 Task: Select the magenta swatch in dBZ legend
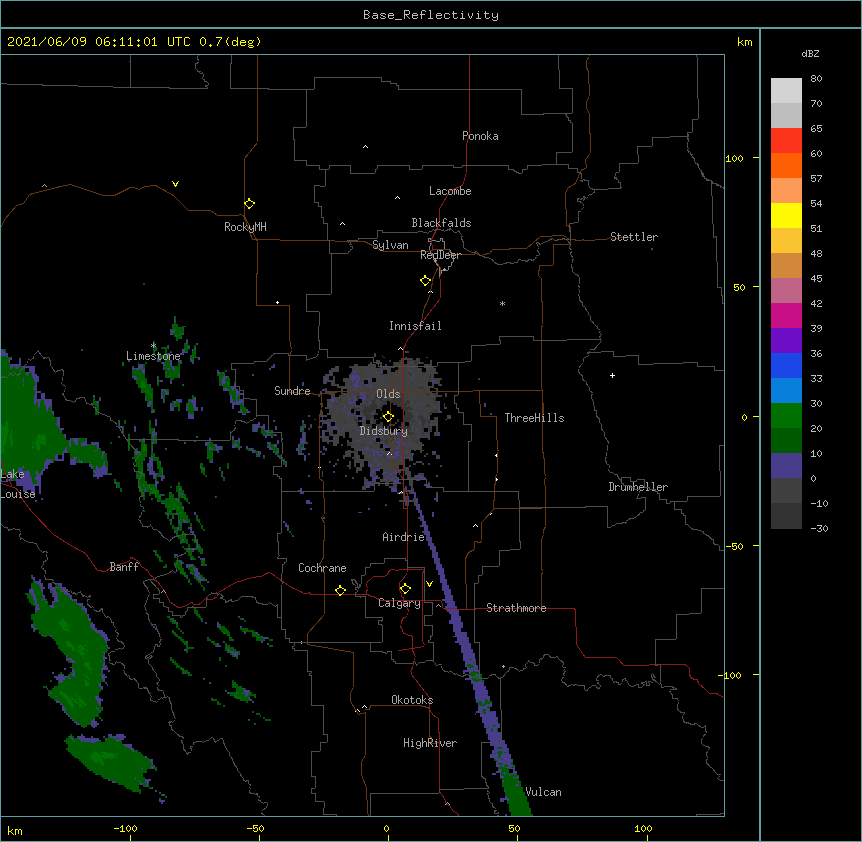786,315
